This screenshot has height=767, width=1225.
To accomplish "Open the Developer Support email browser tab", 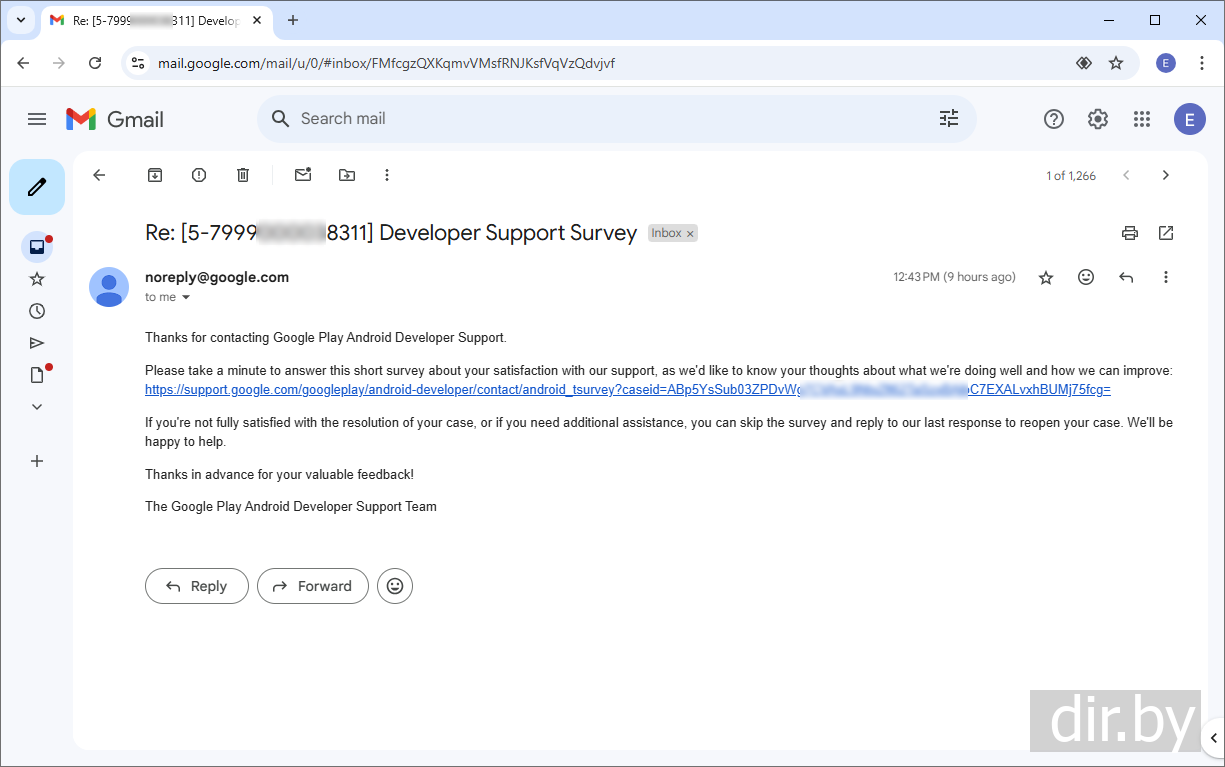I will 155,20.
